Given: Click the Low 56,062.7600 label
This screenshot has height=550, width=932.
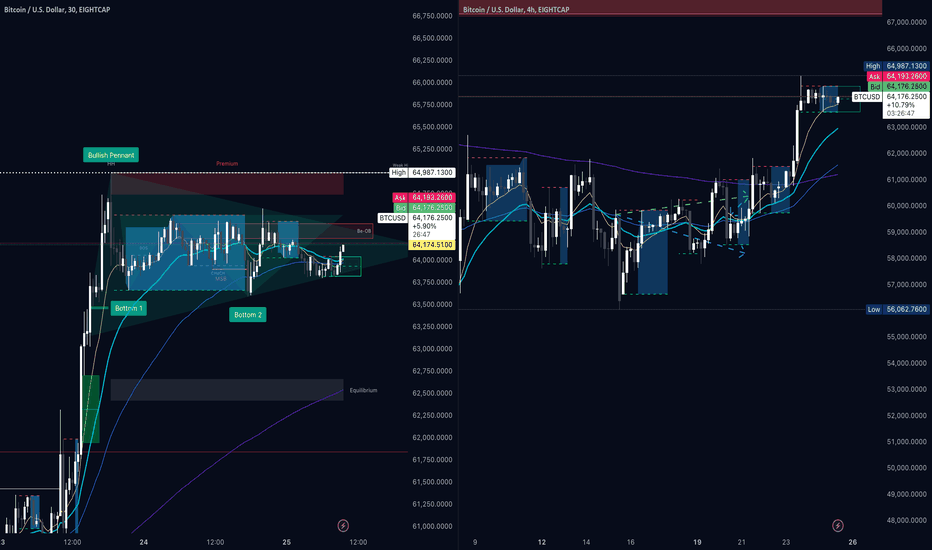Looking at the screenshot, I should 897,309.
